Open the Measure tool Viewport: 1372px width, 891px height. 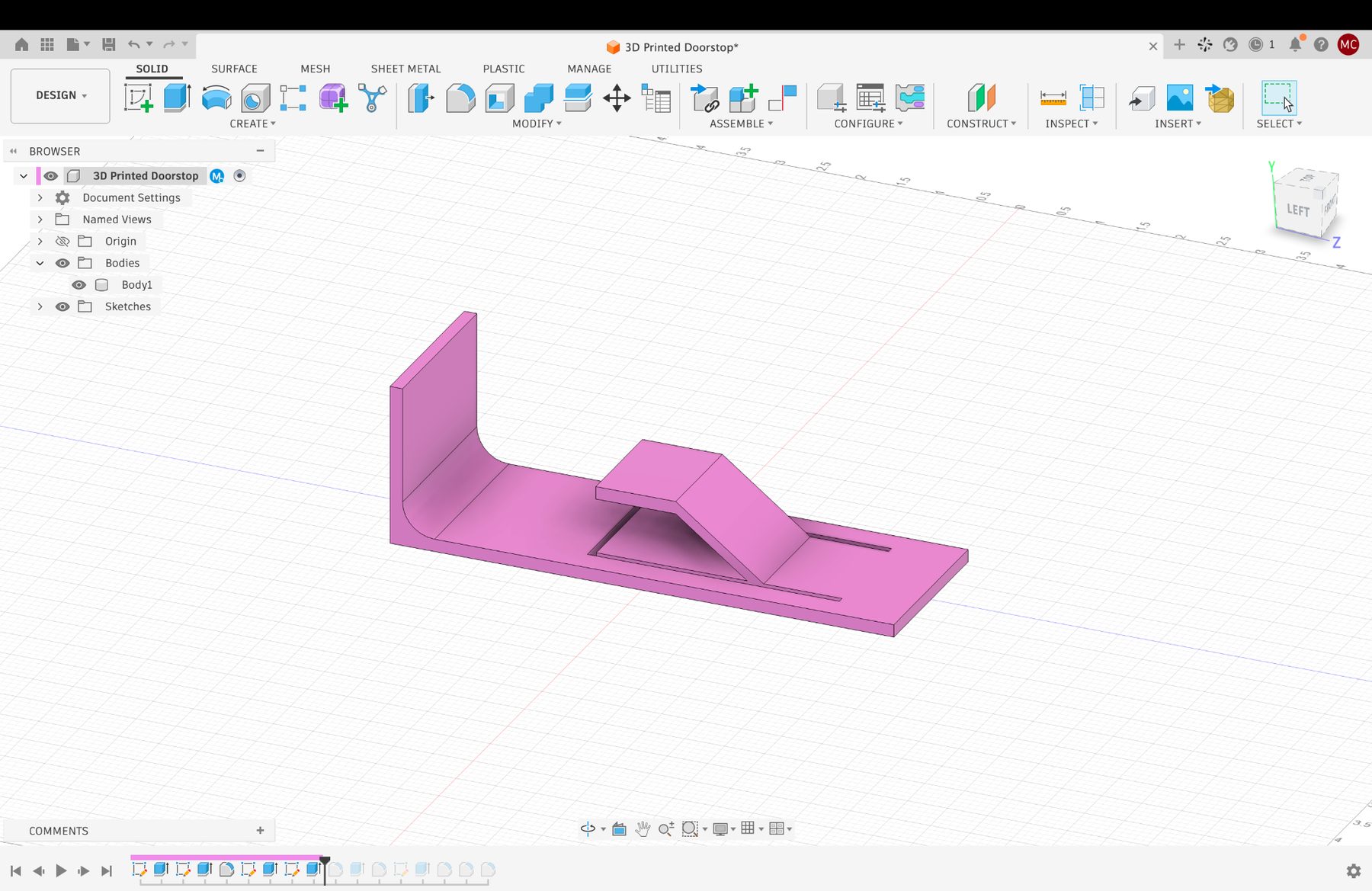(1053, 98)
